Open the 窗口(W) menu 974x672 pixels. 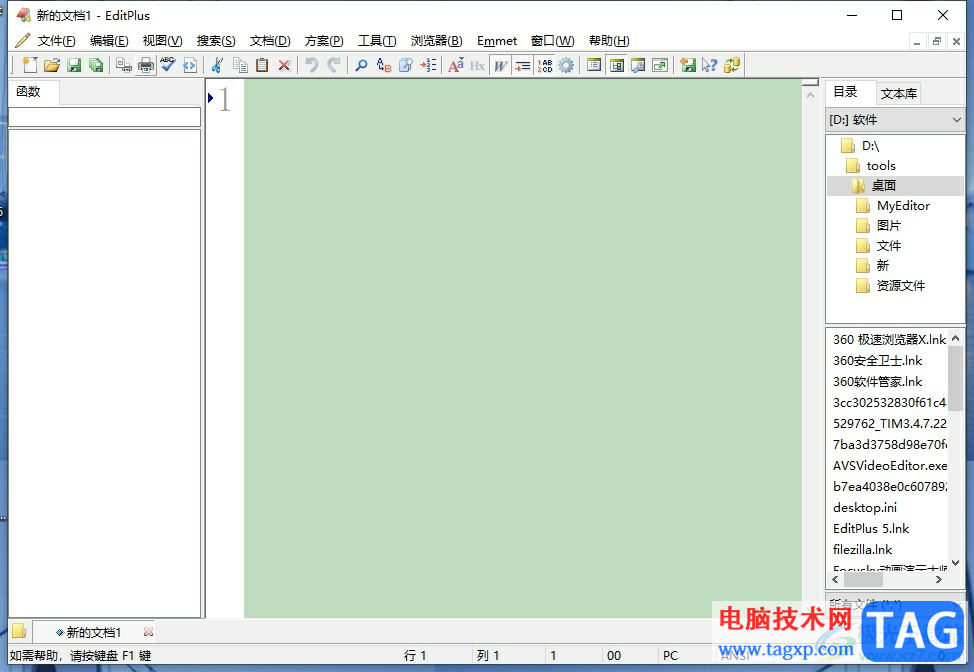coord(553,40)
